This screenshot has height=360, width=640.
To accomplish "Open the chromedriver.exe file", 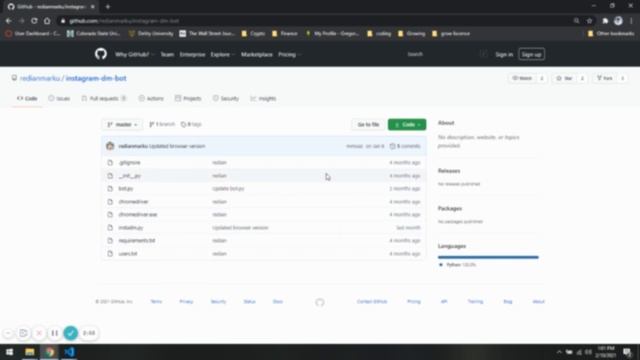I will [x=138, y=214].
